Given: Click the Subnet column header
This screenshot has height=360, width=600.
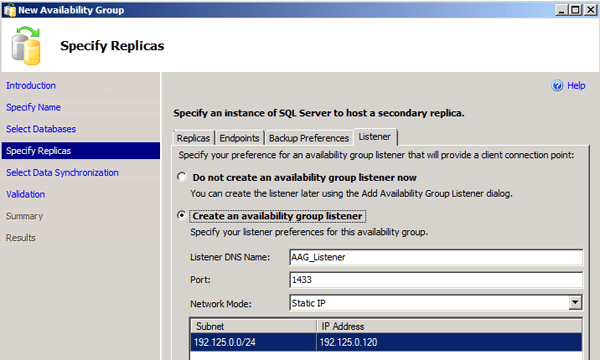Looking at the screenshot, I should point(254,326).
